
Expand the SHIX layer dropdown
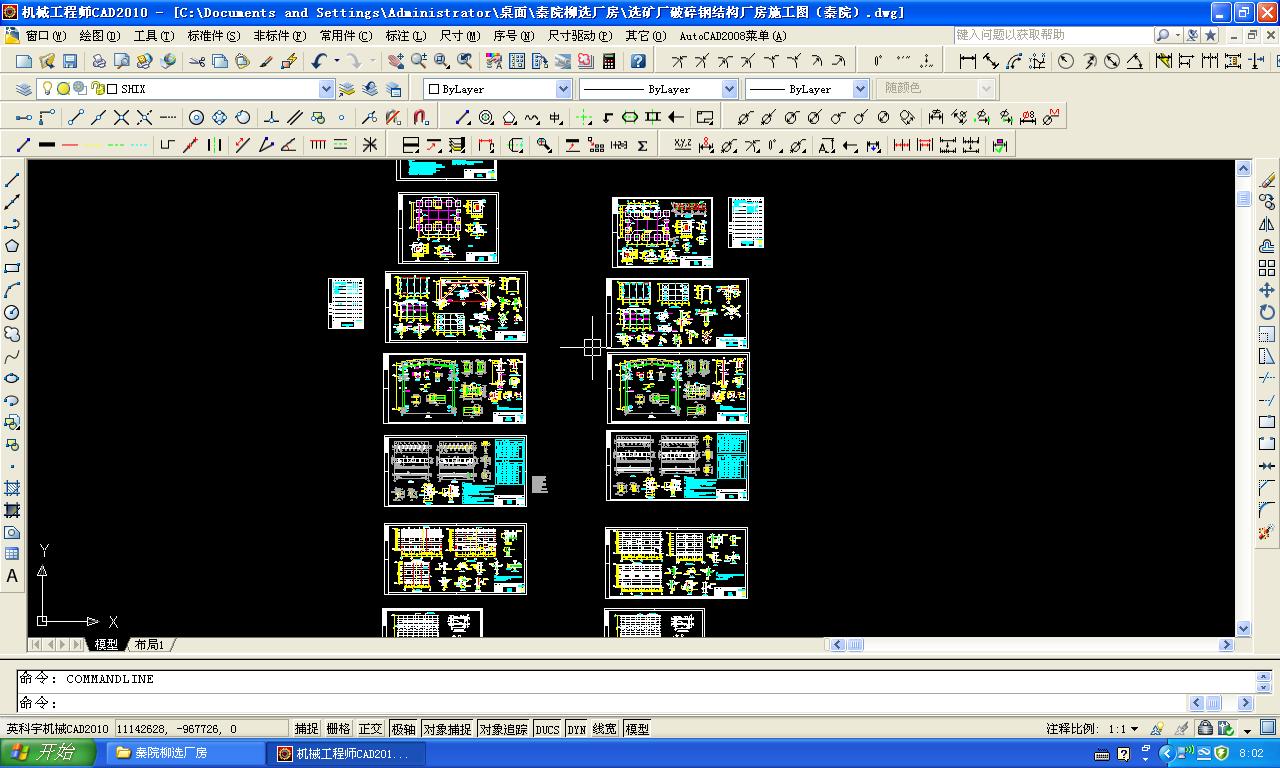point(326,89)
